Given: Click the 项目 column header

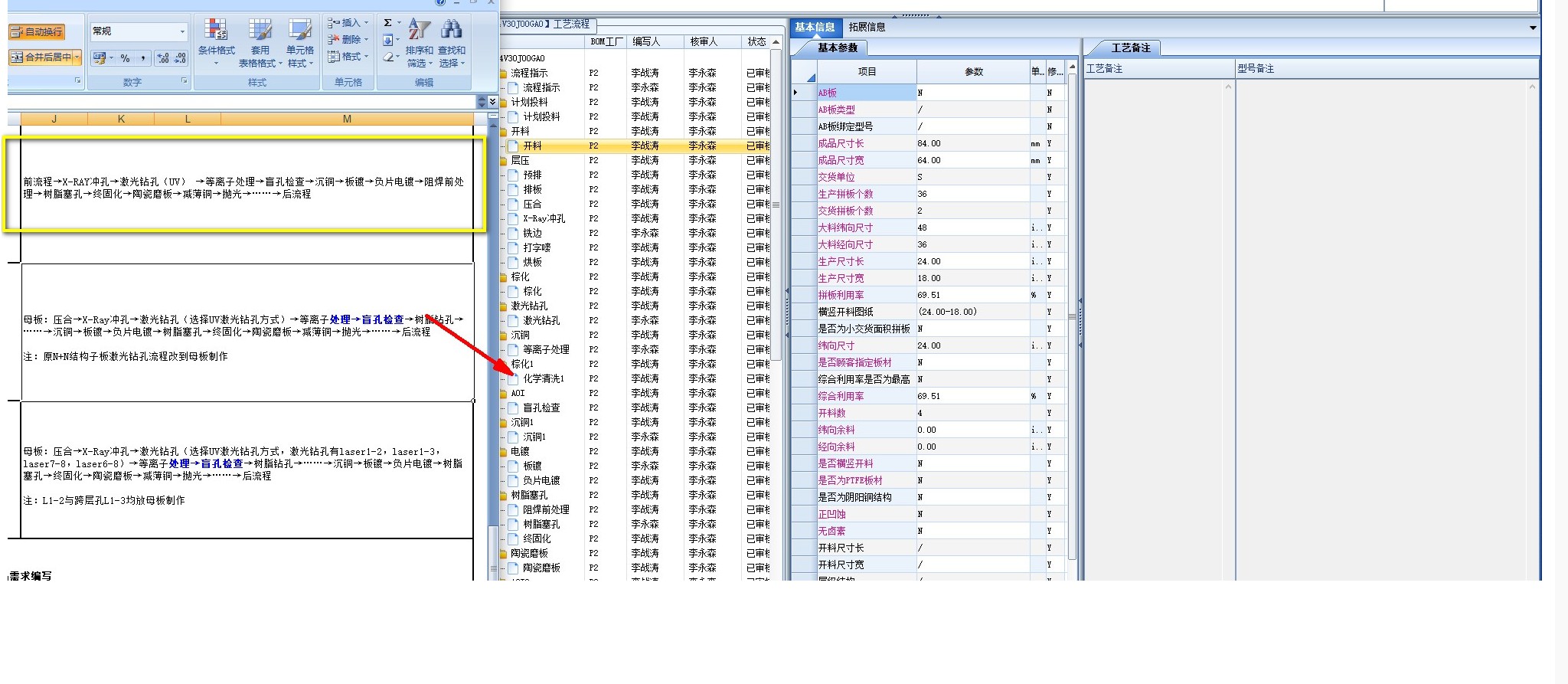Looking at the screenshot, I should (867, 71).
